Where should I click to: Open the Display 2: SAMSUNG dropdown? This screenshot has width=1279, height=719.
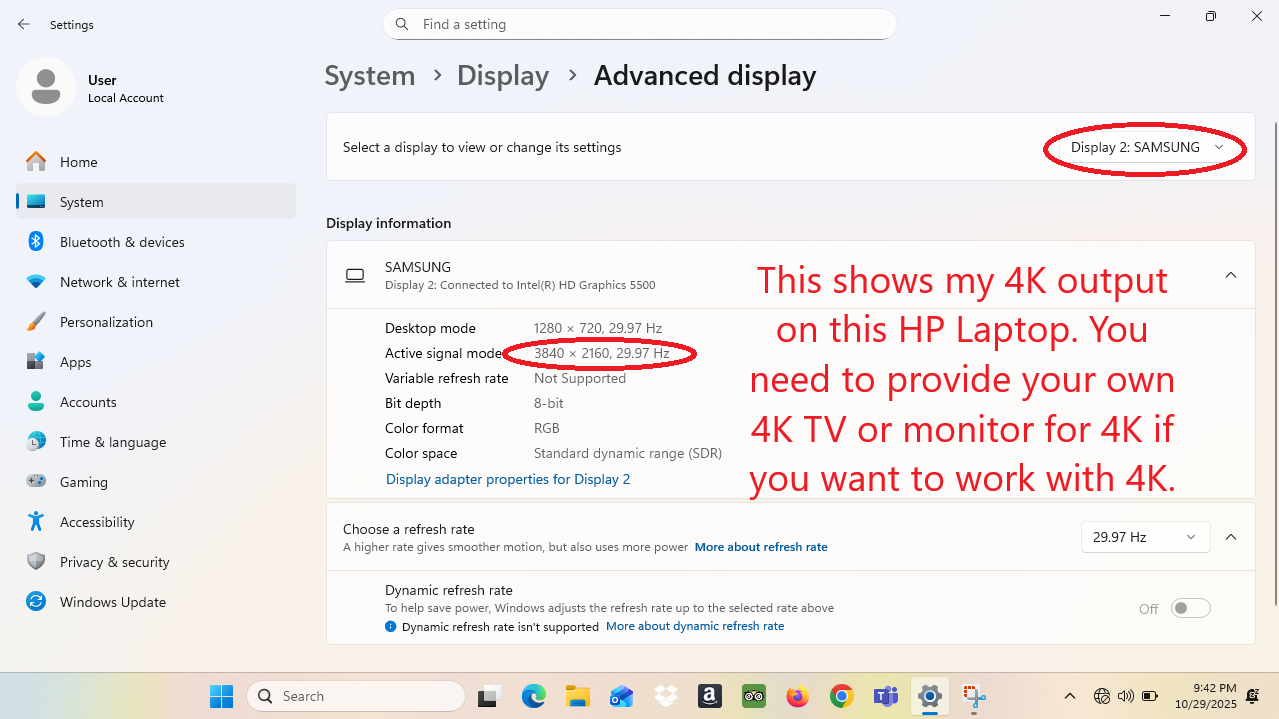(1146, 148)
